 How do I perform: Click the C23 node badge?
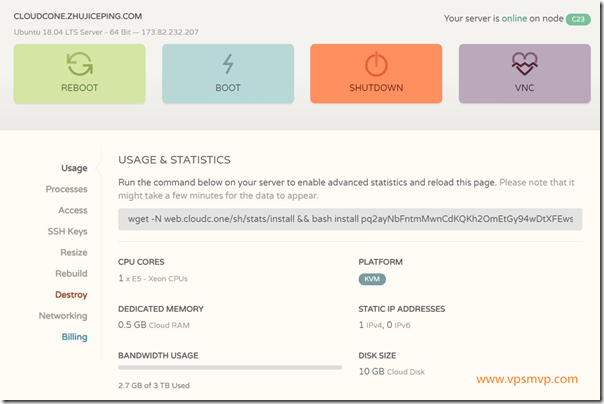(x=578, y=19)
